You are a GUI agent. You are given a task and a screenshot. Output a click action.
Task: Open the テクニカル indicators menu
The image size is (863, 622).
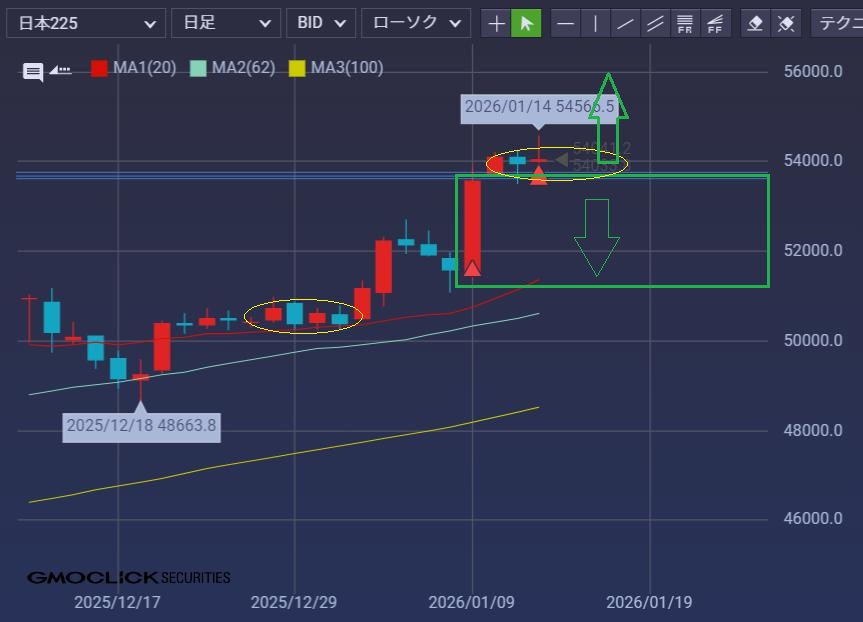pos(838,23)
